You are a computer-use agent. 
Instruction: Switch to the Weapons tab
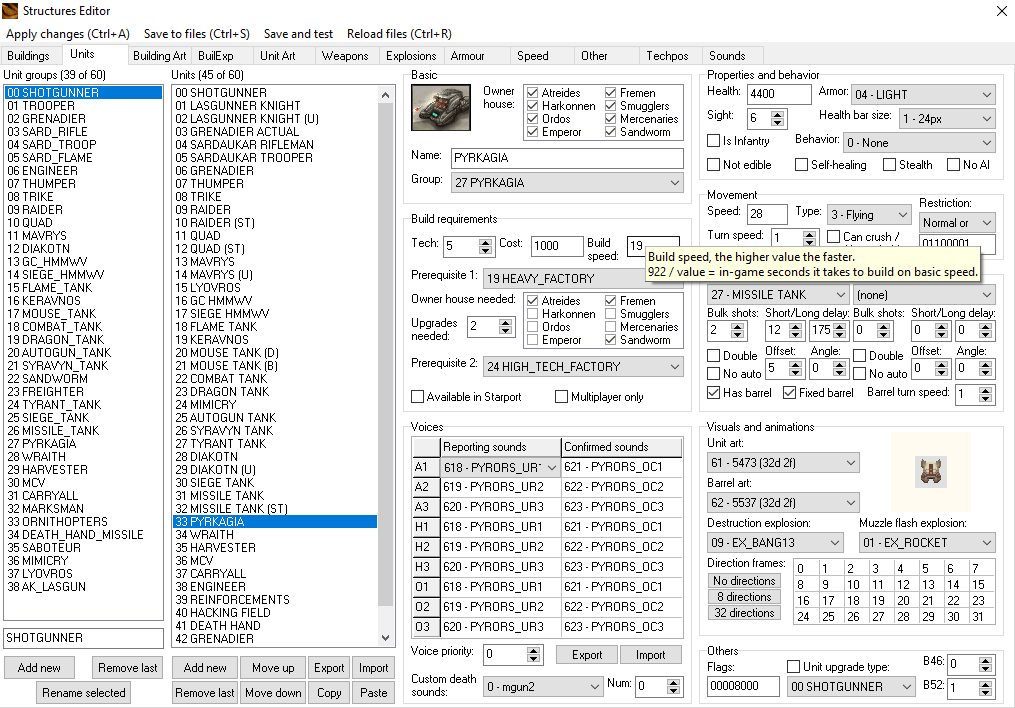tap(345, 56)
